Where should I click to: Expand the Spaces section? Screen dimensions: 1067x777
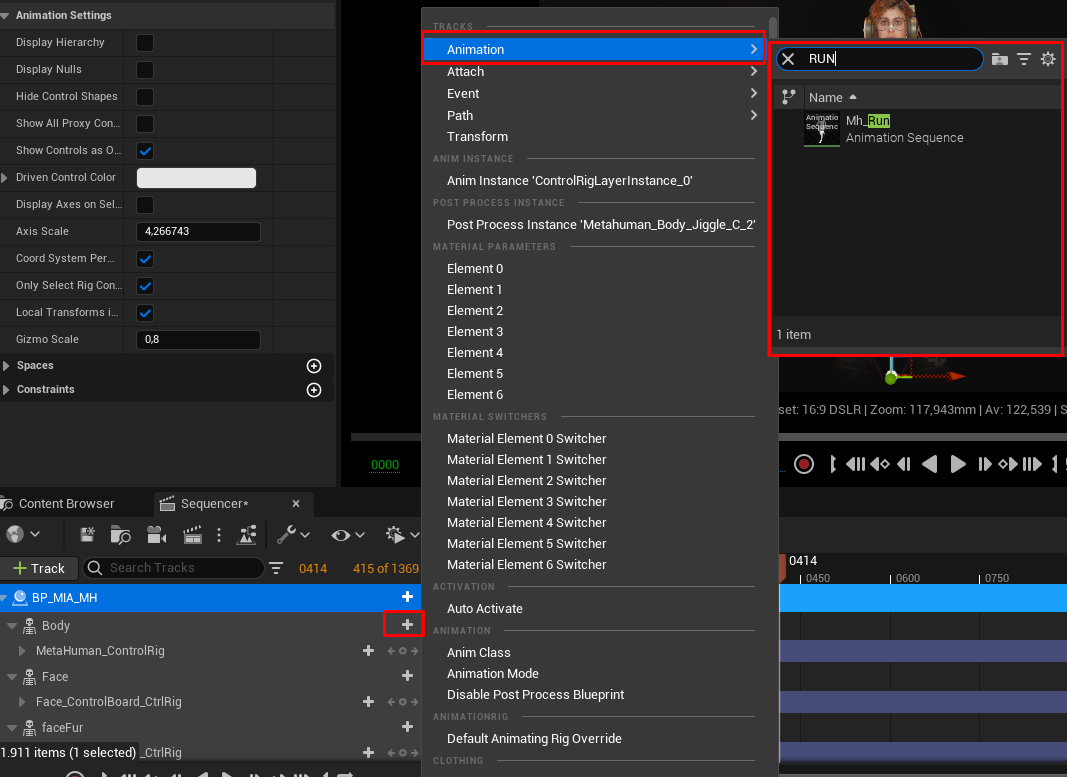7,366
